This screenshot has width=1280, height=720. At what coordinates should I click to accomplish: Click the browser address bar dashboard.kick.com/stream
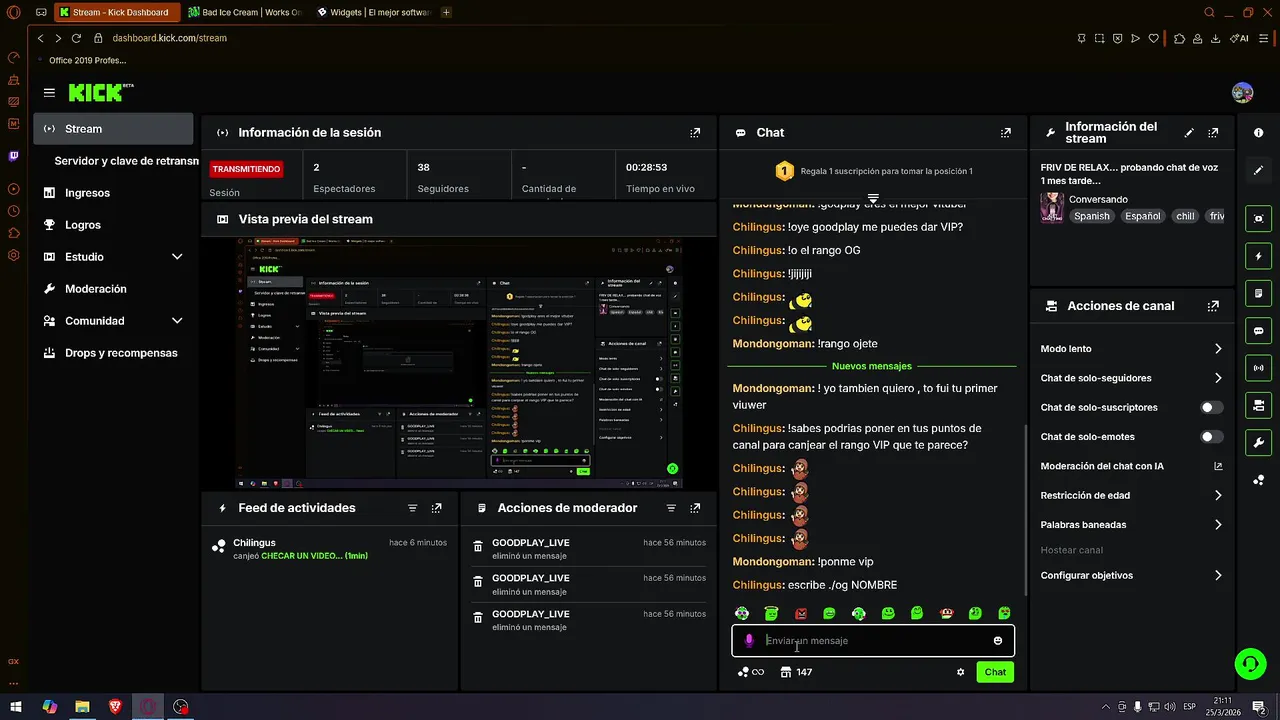click(169, 38)
